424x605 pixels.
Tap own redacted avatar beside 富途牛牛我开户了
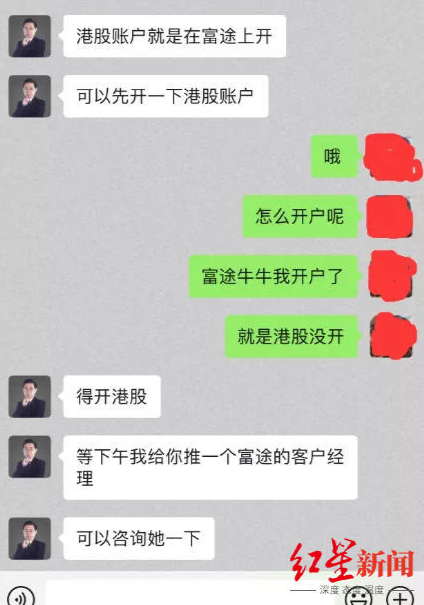[392, 275]
